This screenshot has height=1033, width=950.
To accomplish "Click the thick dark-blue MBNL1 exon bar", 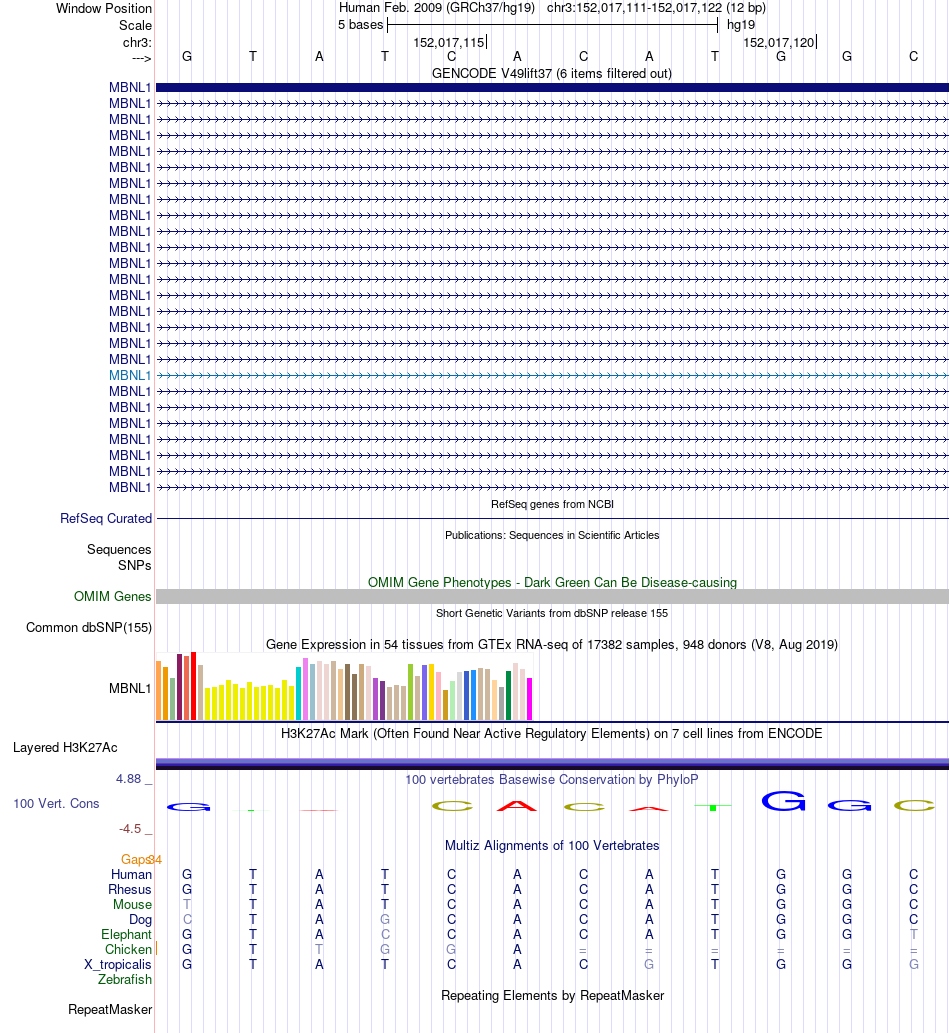I will (552, 88).
